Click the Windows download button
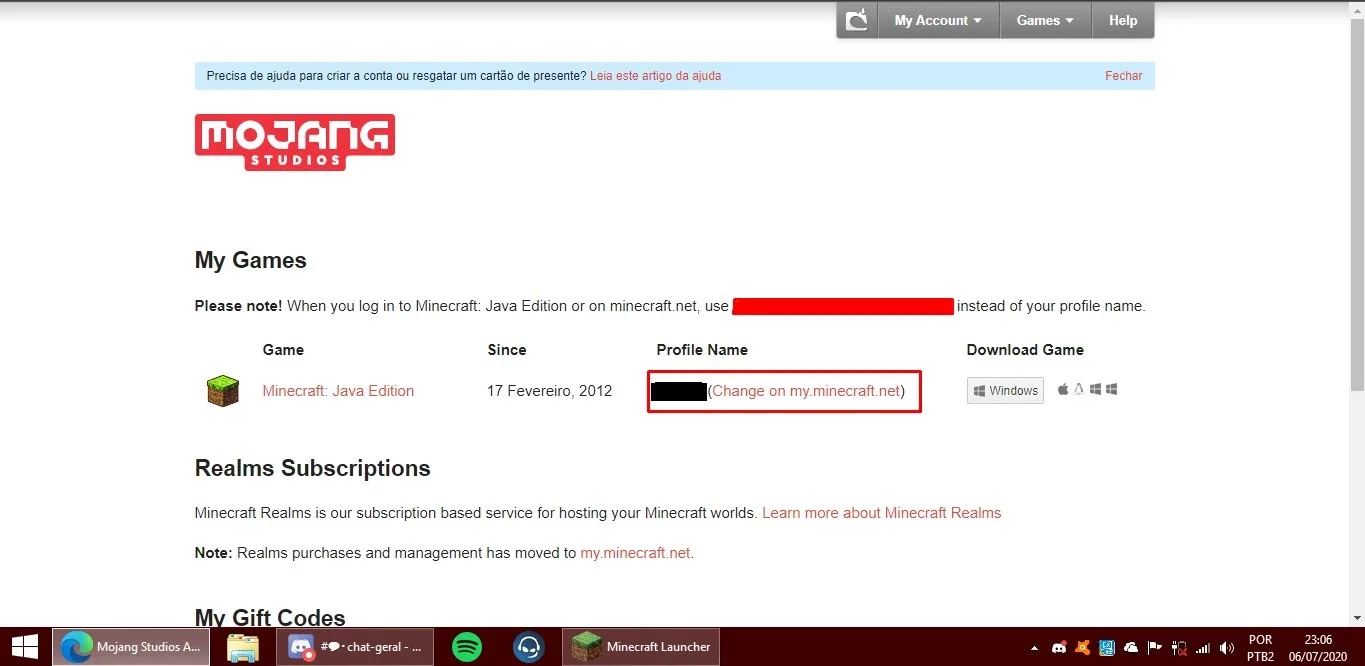The height and width of the screenshot is (666, 1365). pyautogui.click(x=1005, y=390)
